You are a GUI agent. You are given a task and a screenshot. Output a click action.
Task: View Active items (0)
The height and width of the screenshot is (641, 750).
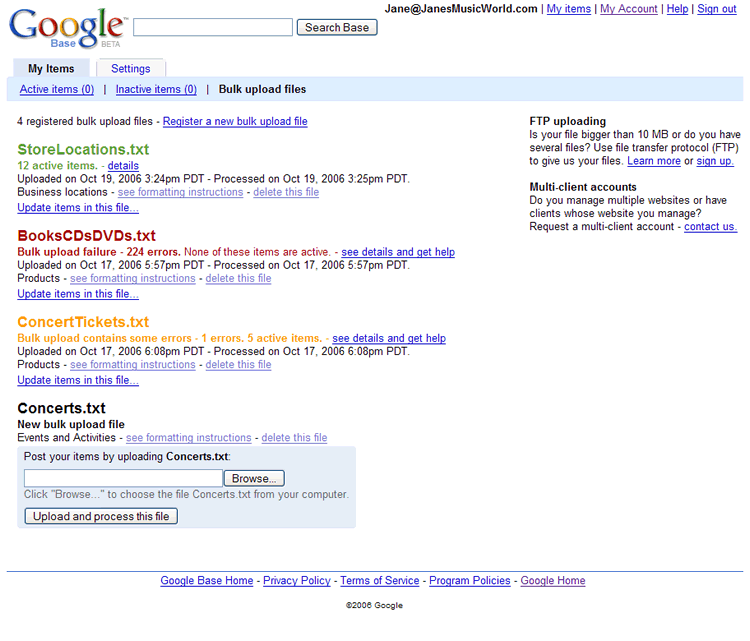click(57, 89)
